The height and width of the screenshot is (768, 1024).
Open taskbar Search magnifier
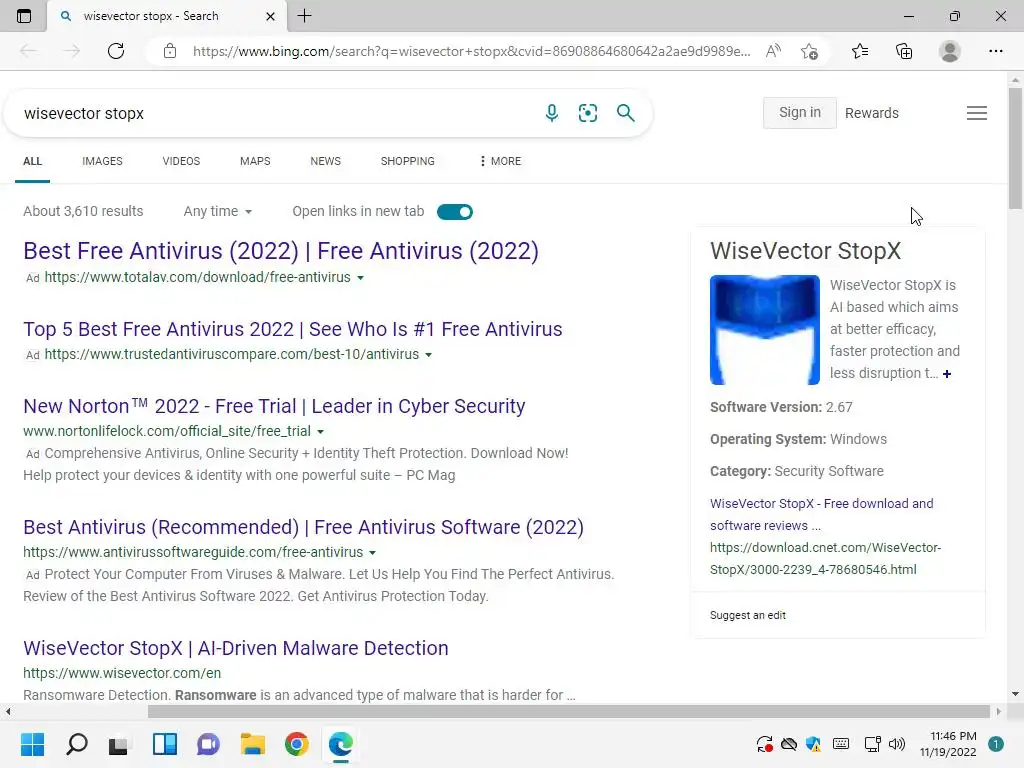point(76,744)
